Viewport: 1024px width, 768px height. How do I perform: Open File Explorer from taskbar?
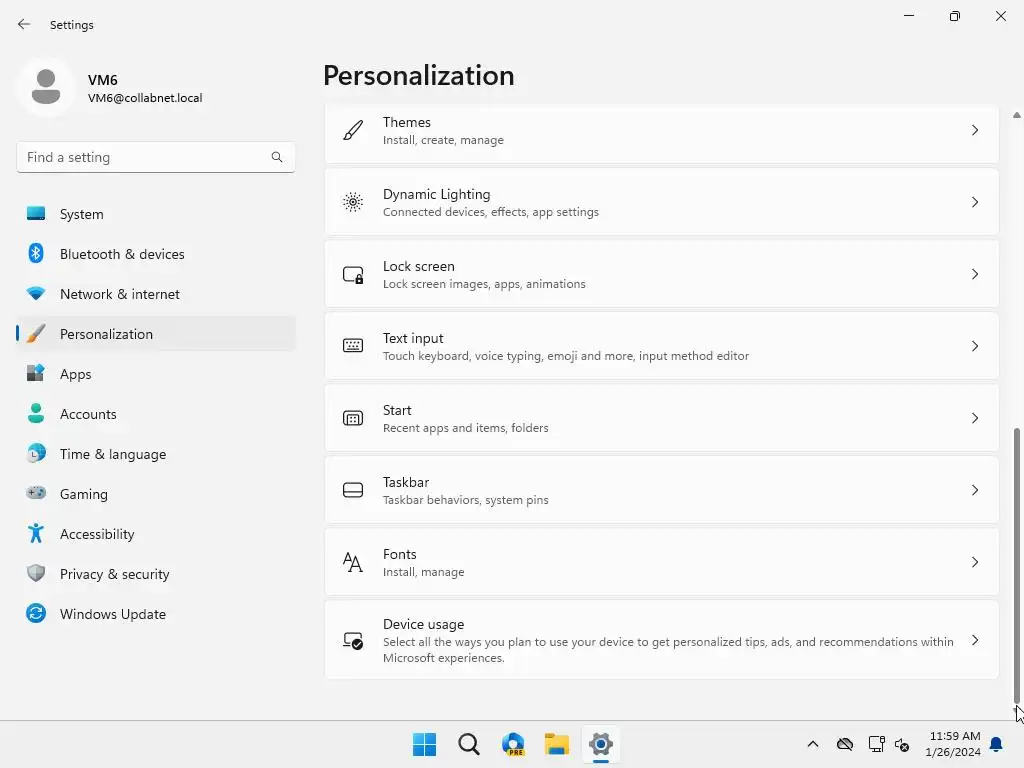557,744
